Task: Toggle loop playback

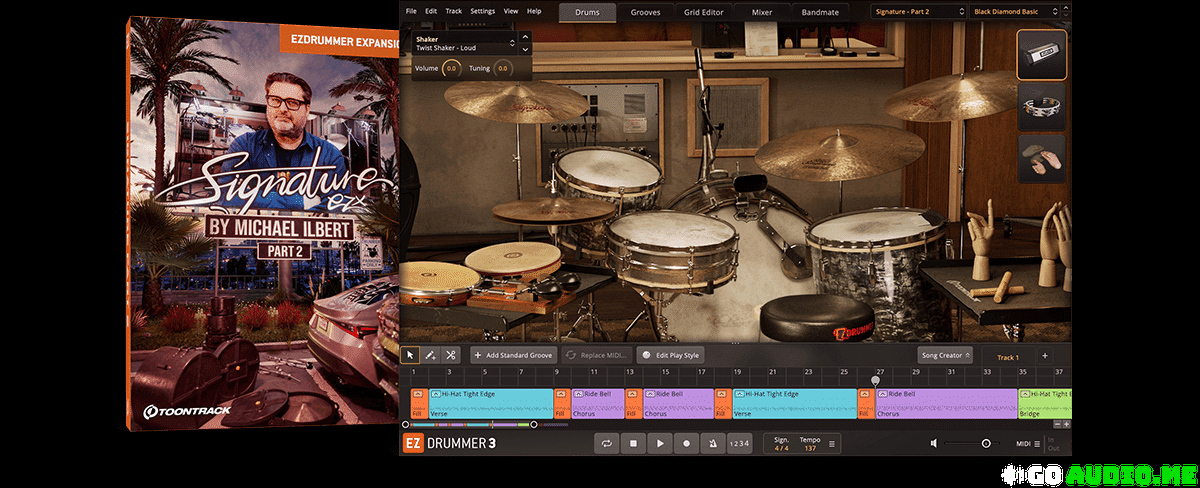Action: 607,443
